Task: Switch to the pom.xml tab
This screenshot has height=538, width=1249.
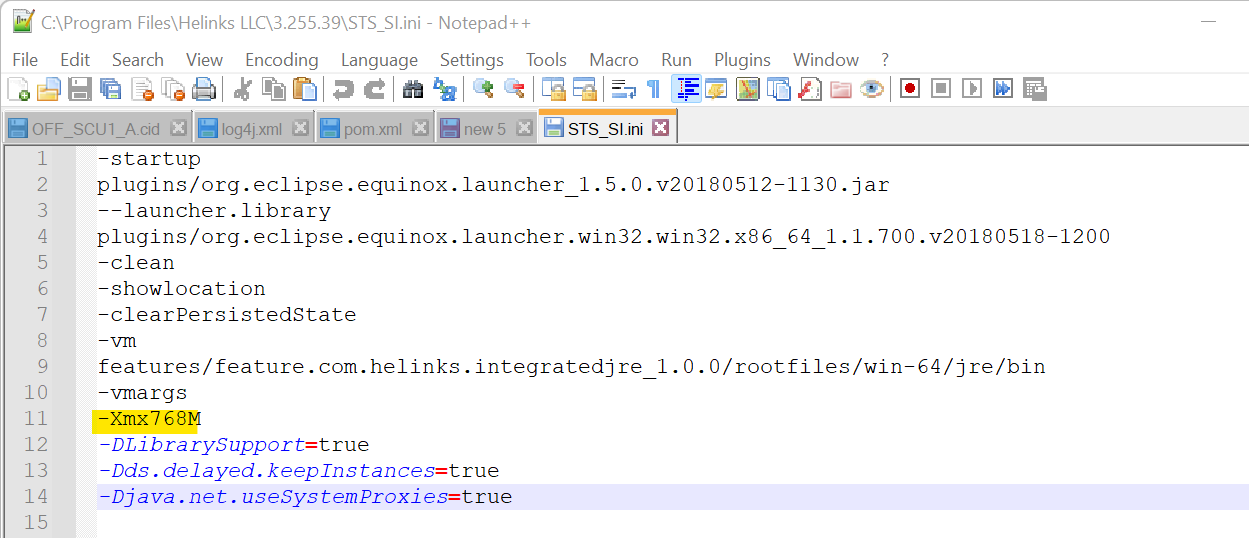Action: tap(372, 129)
